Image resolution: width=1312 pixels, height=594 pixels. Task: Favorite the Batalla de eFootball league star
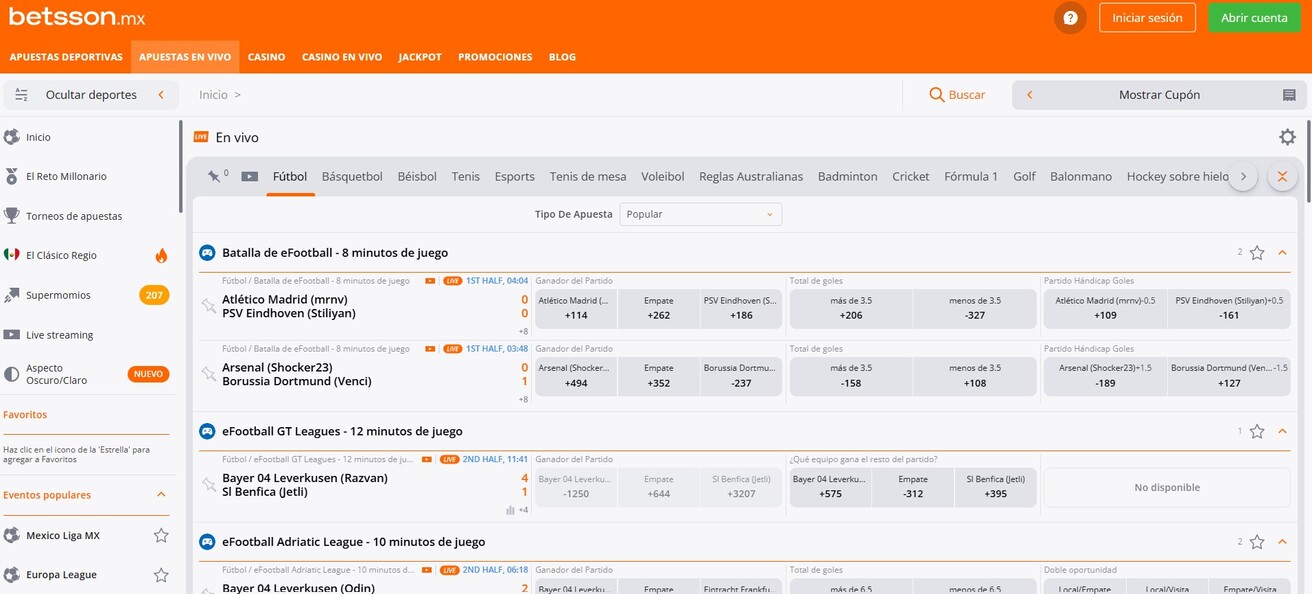point(1257,253)
